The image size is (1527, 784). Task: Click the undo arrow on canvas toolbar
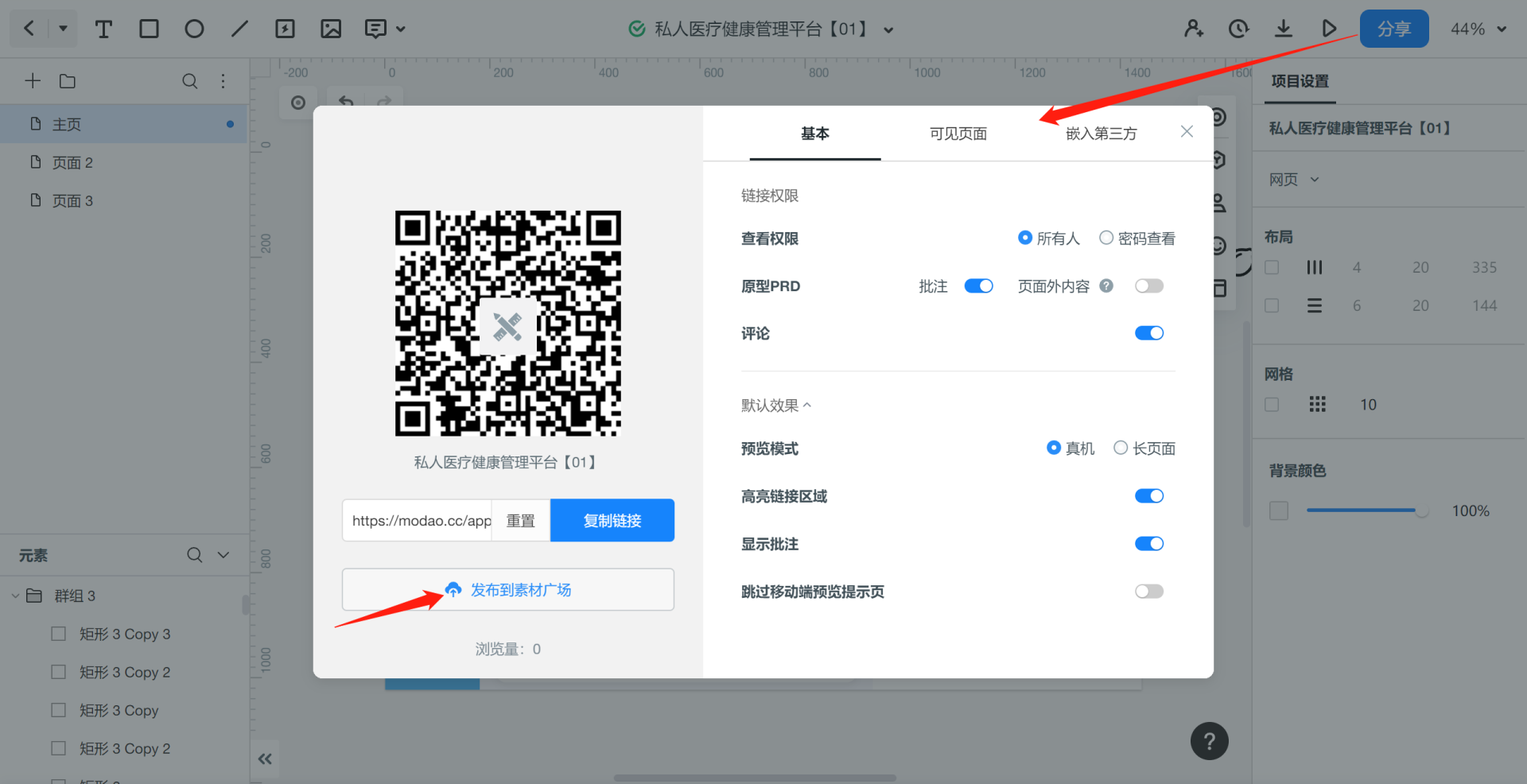346,101
